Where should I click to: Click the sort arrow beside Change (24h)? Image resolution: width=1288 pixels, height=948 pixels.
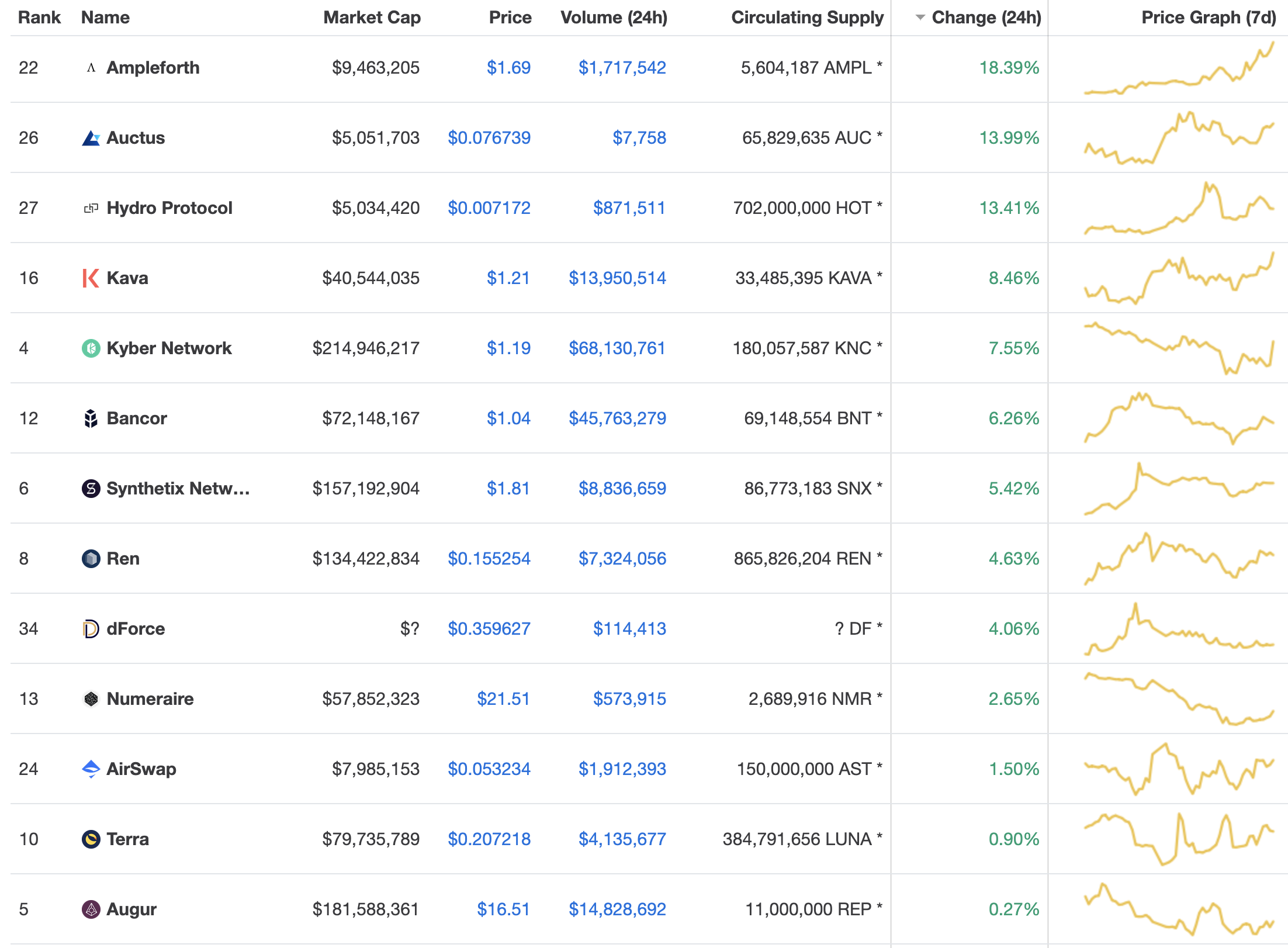[x=920, y=18]
